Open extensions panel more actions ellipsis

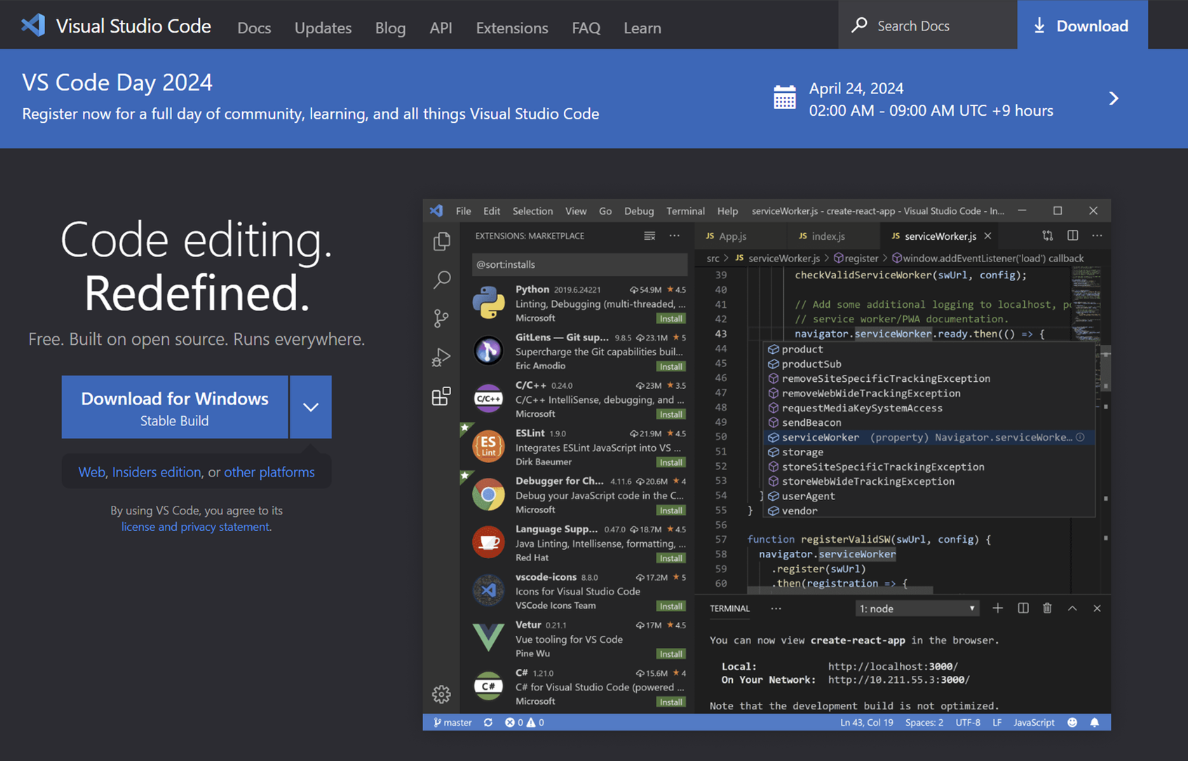pos(674,236)
